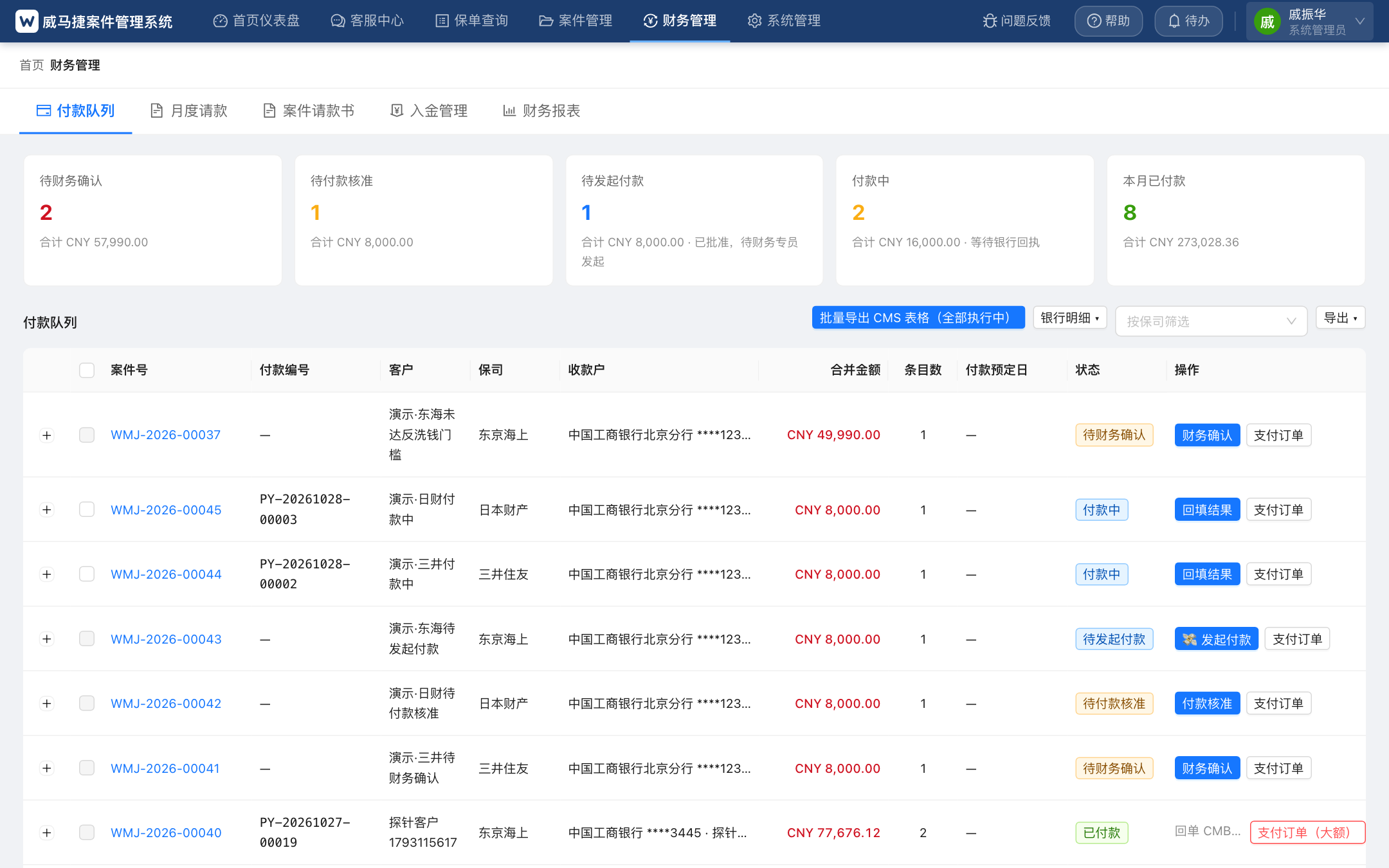Viewport: 1389px width, 868px height.
Task: Open case link WMJ-2026-00044
Action: pyautogui.click(x=166, y=574)
